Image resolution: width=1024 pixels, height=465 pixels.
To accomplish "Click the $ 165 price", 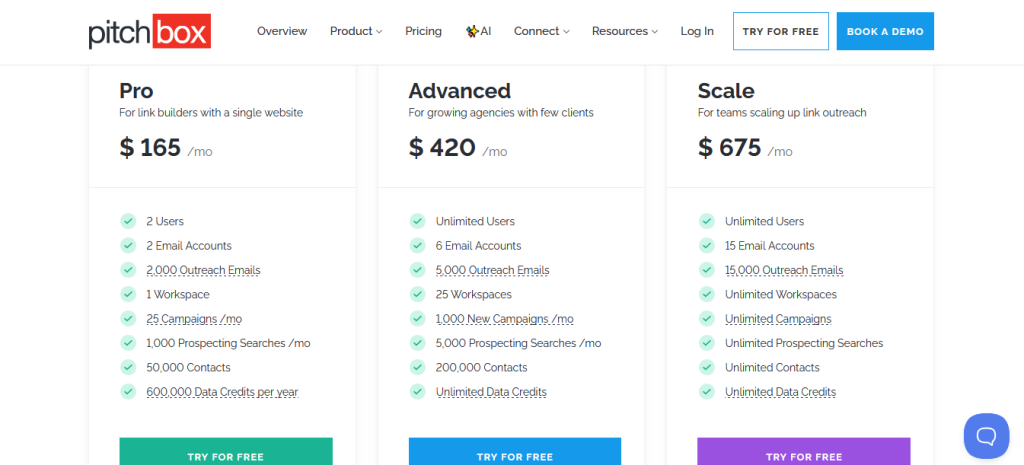I will (x=150, y=148).
